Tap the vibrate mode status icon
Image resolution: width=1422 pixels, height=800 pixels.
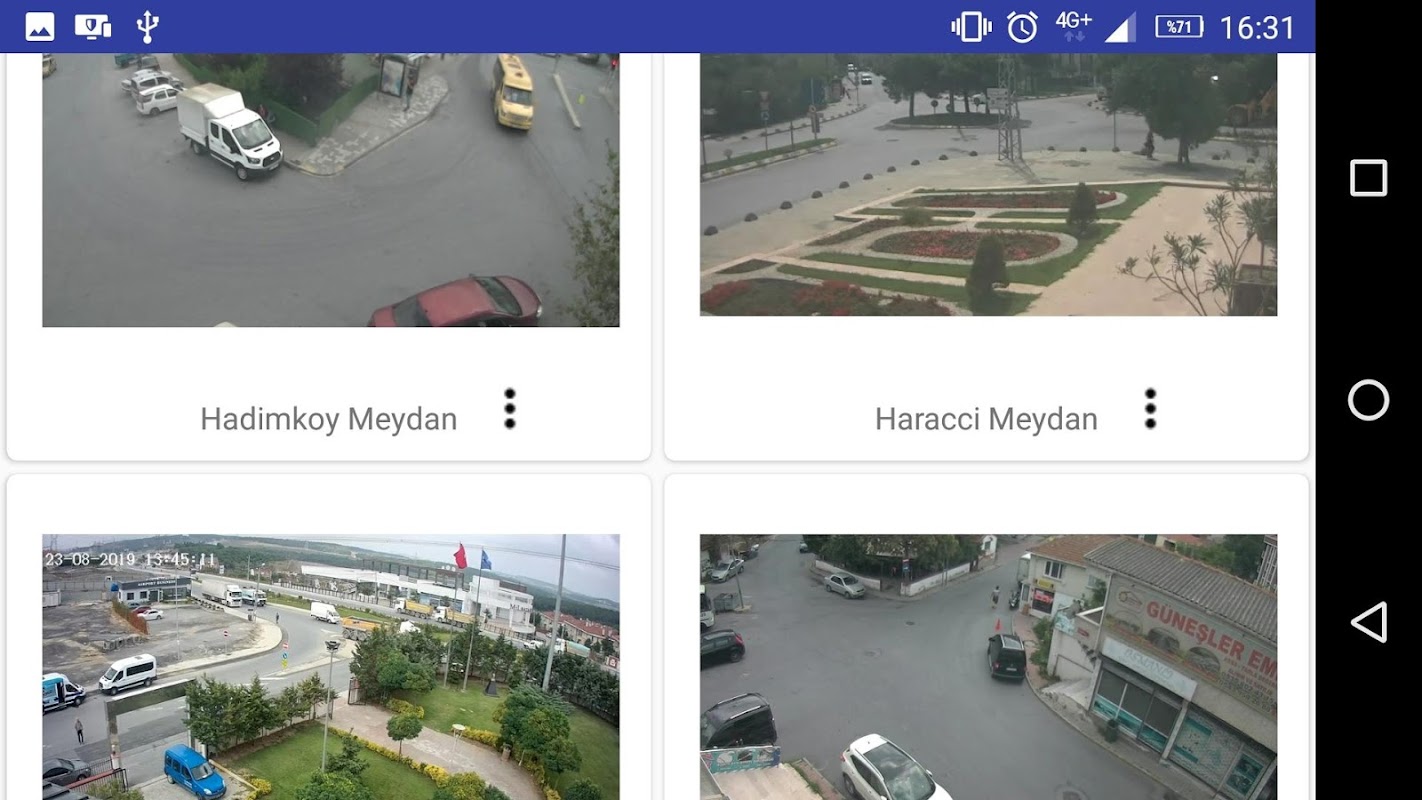pyautogui.click(x=971, y=27)
